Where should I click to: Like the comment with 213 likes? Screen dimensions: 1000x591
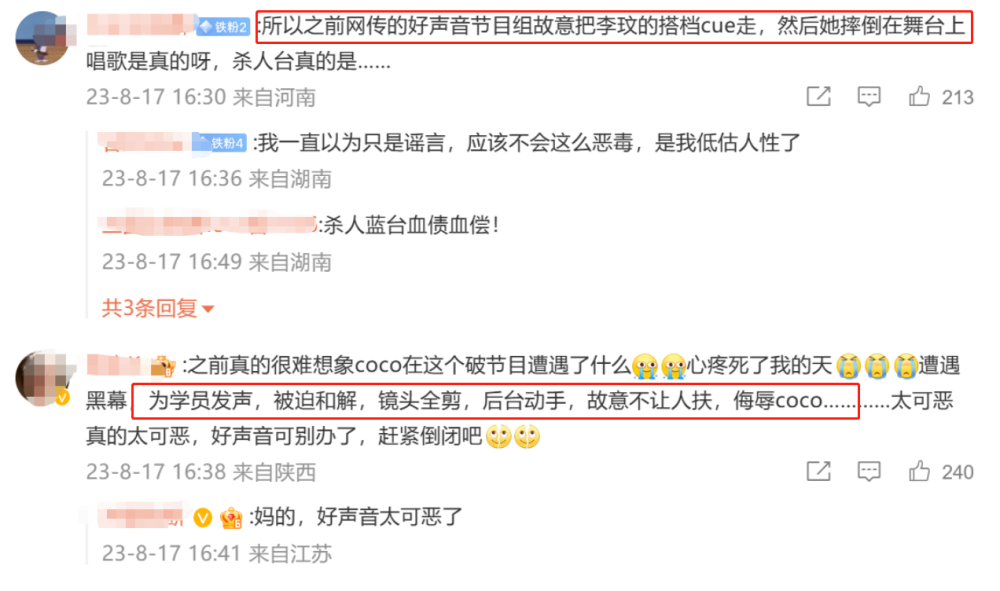(x=919, y=96)
